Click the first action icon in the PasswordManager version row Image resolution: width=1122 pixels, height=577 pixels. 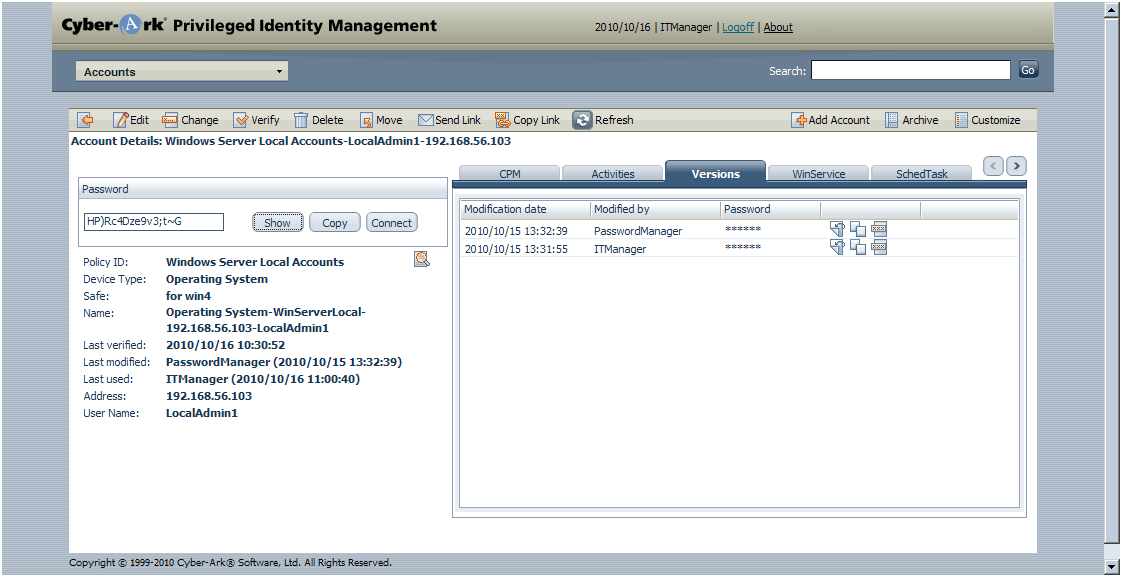coord(837,230)
